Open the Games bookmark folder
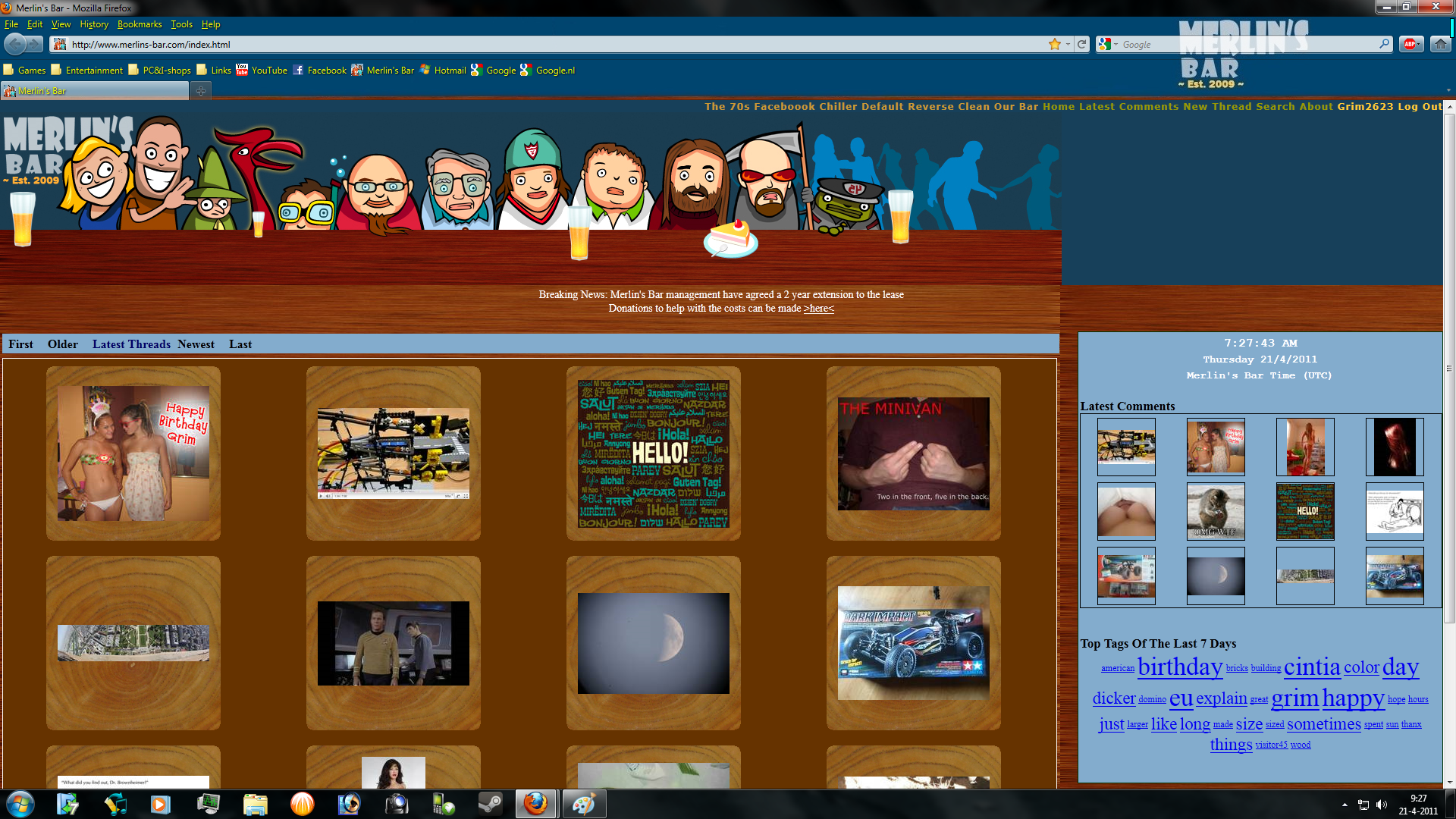This screenshot has height=819, width=1456. click(24, 70)
